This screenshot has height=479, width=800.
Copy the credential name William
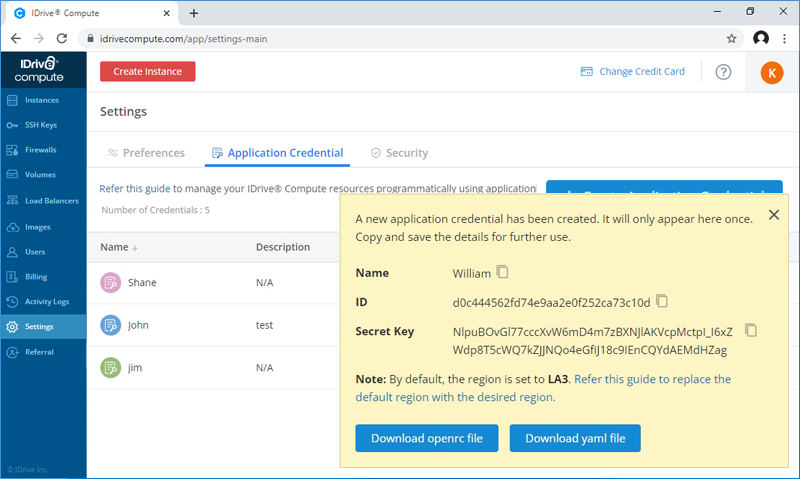[x=502, y=272]
